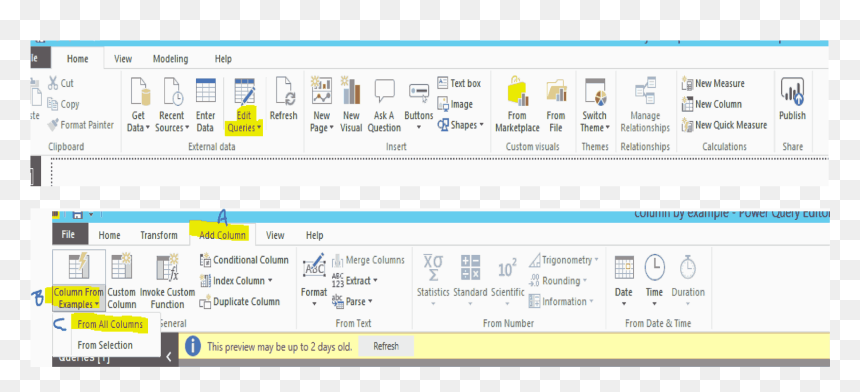Import custom visual From File

click(x=556, y=105)
